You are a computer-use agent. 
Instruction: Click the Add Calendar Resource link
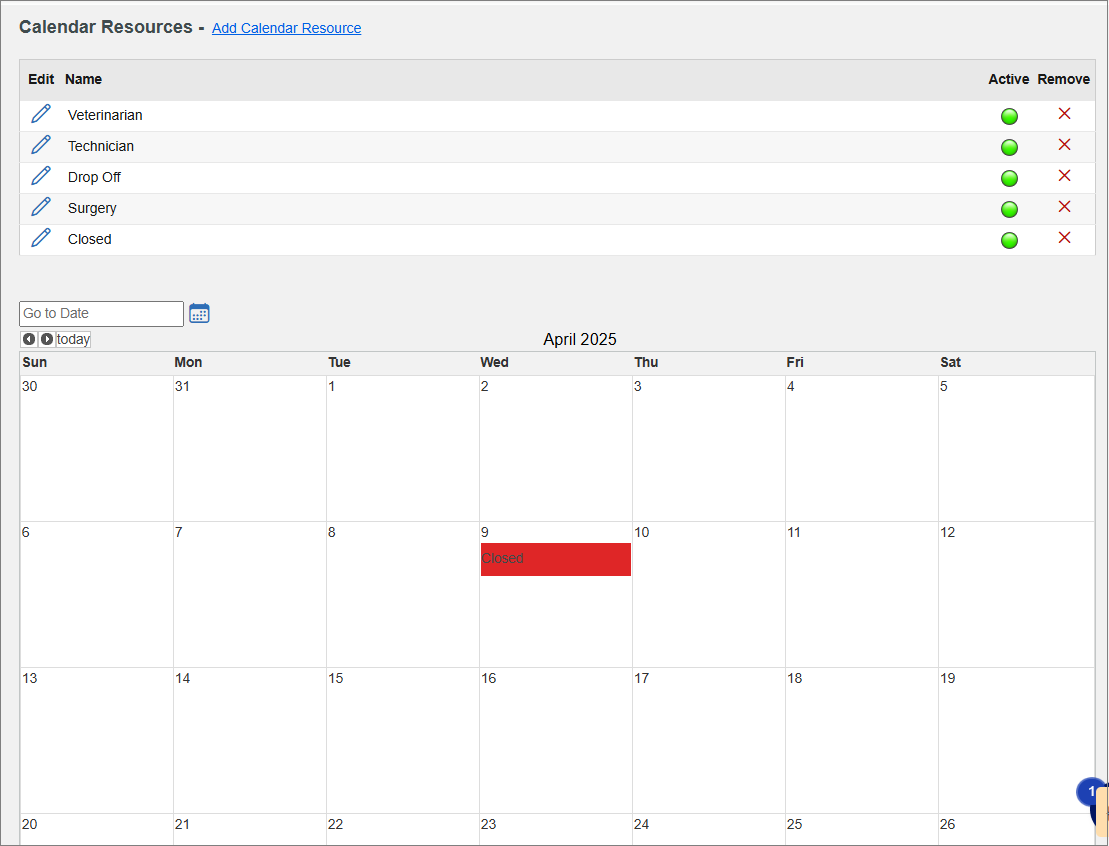tap(286, 28)
